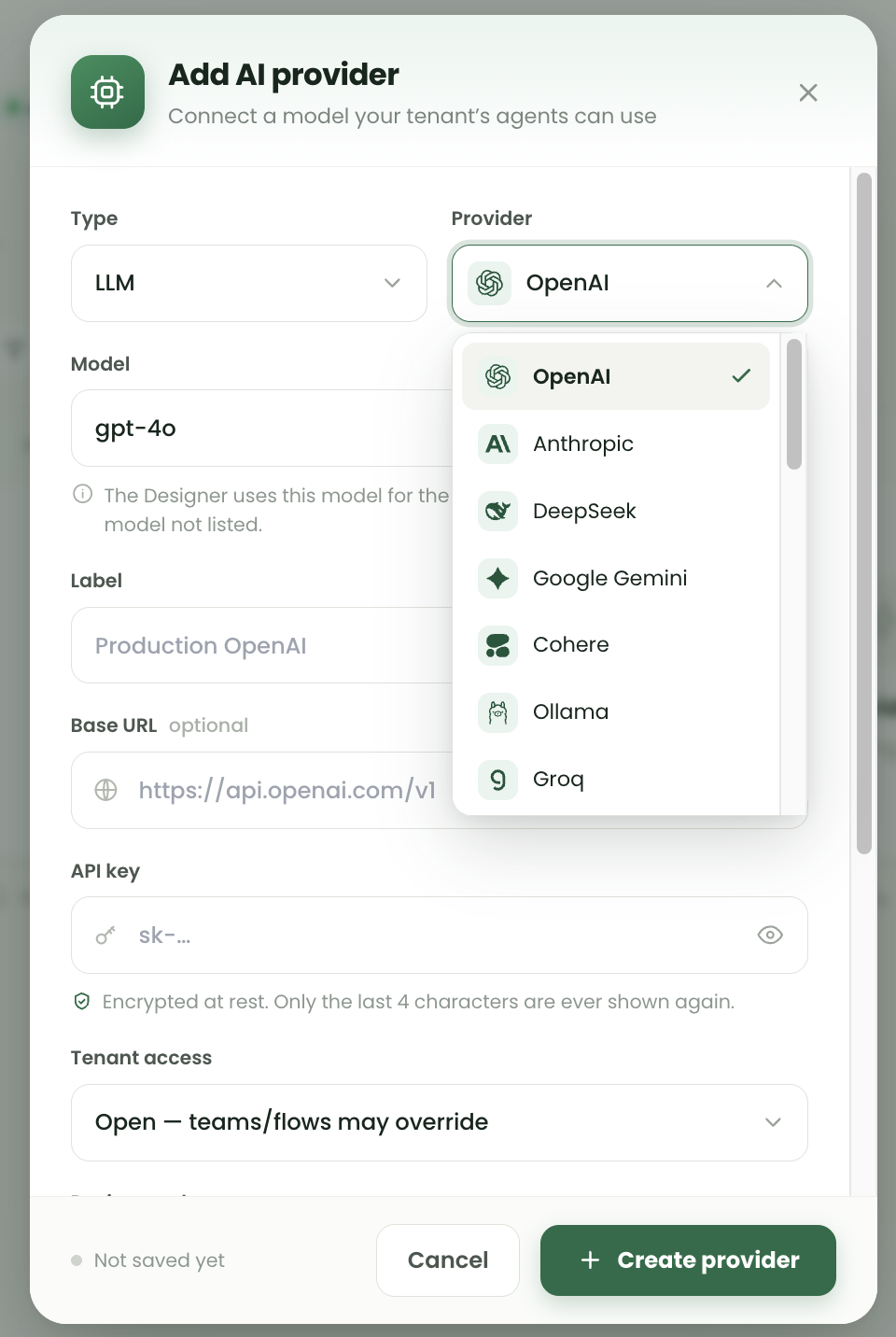Click the Not saved yet status text
The width and height of the screenshot is (896, 1337).
click(160, 1260)
